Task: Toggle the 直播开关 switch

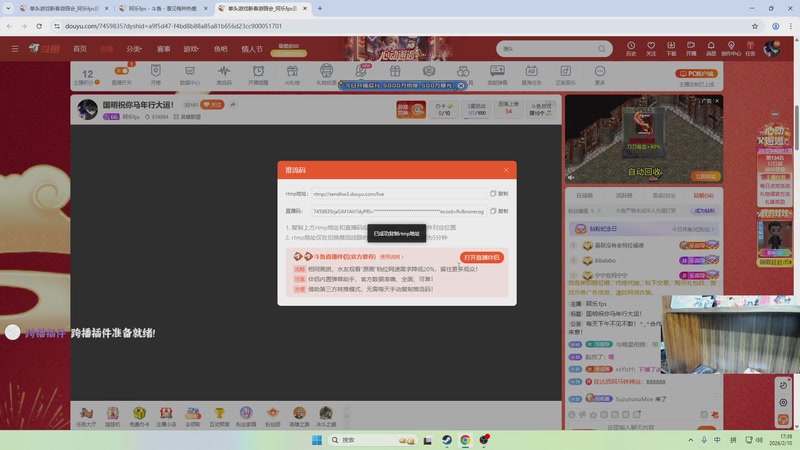Action: [x=121, y=71]
